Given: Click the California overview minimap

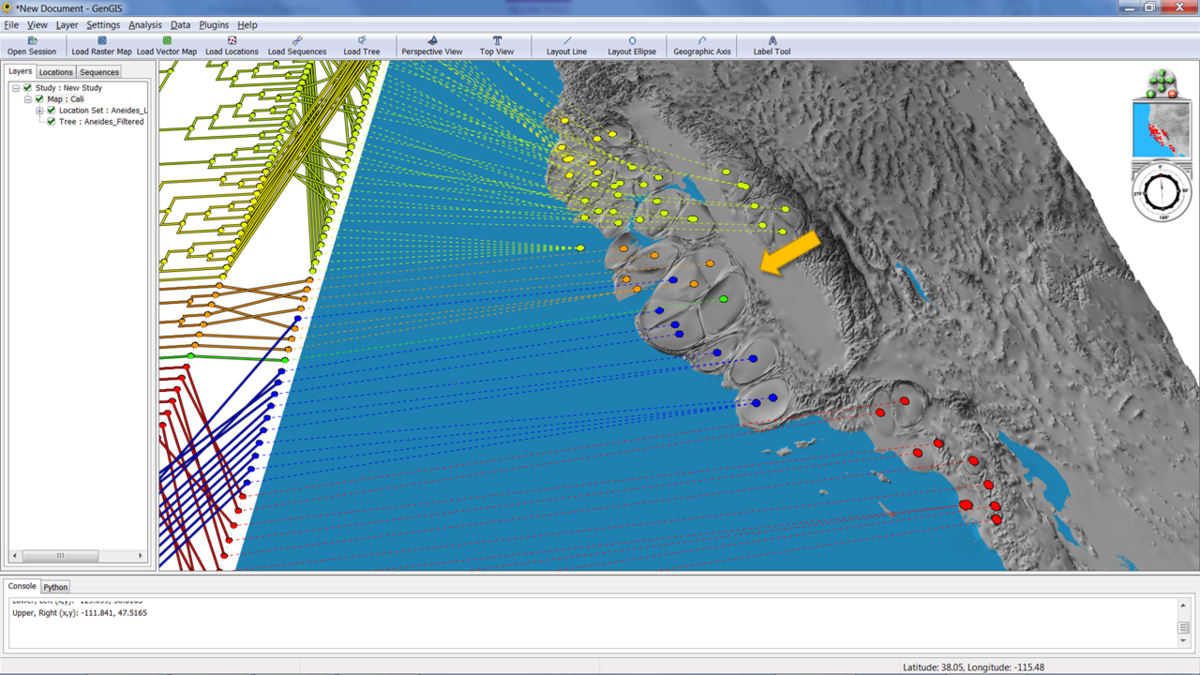Looking at the screenshot, I should (1162, 129).
